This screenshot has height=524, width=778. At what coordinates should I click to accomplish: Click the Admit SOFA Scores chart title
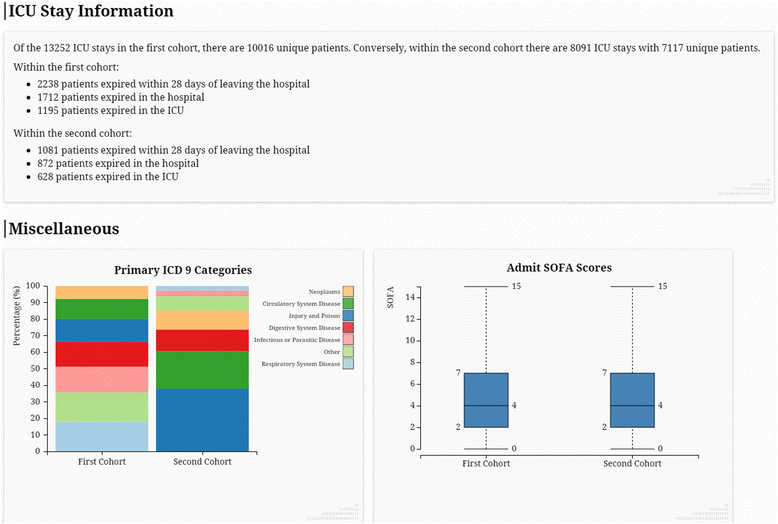(559, 268)
